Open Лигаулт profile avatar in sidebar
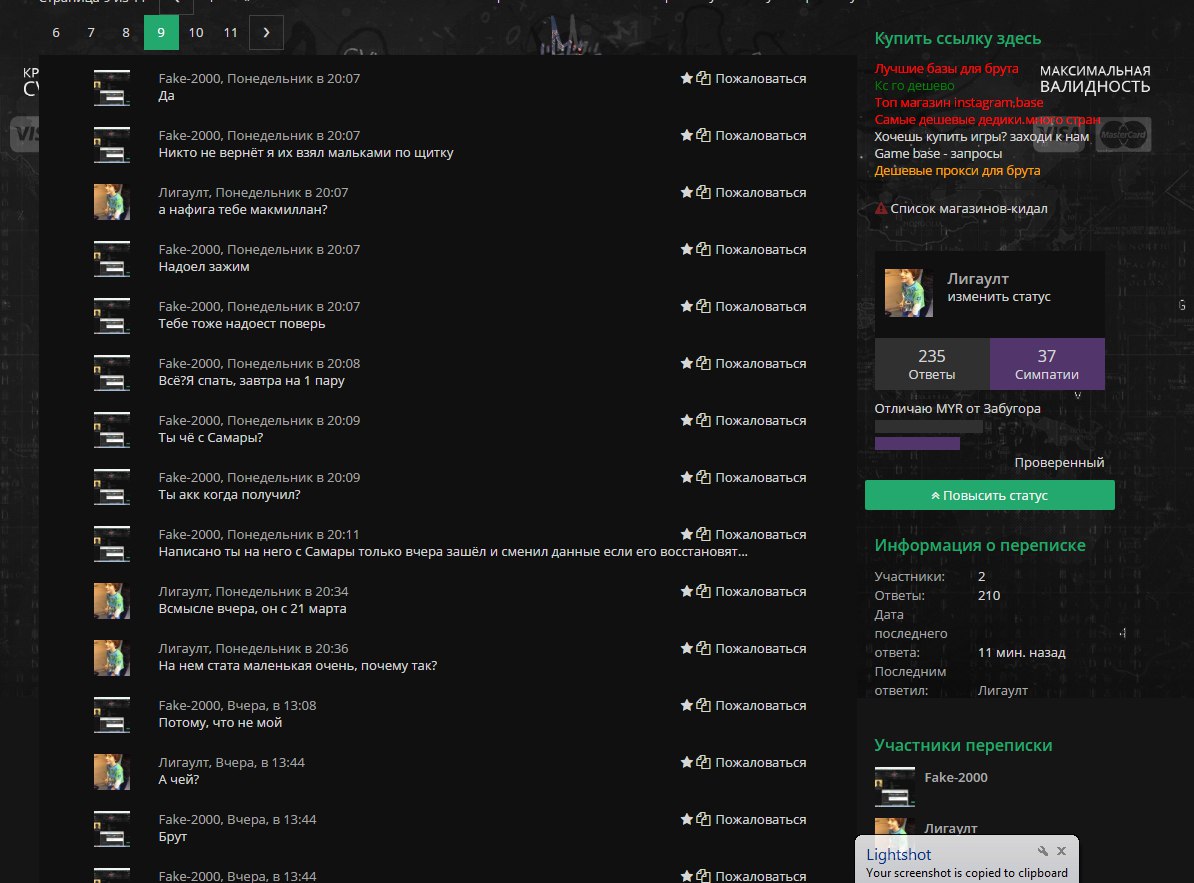 click(908, 292)
